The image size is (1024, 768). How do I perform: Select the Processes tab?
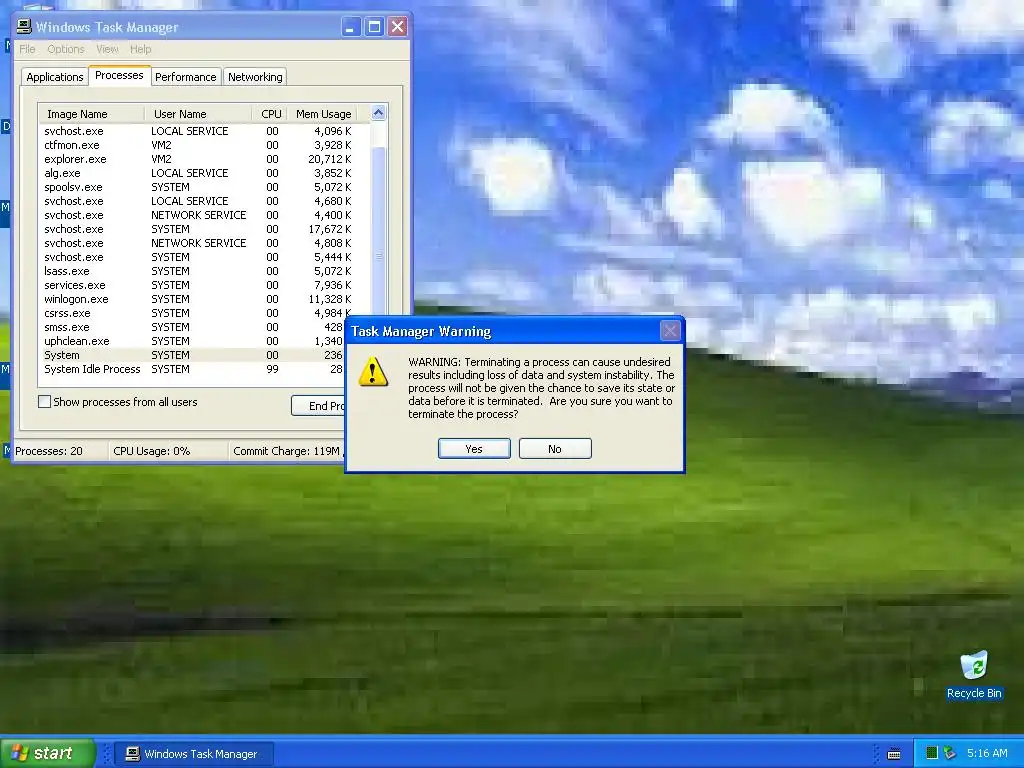click(x=119, y=75)
